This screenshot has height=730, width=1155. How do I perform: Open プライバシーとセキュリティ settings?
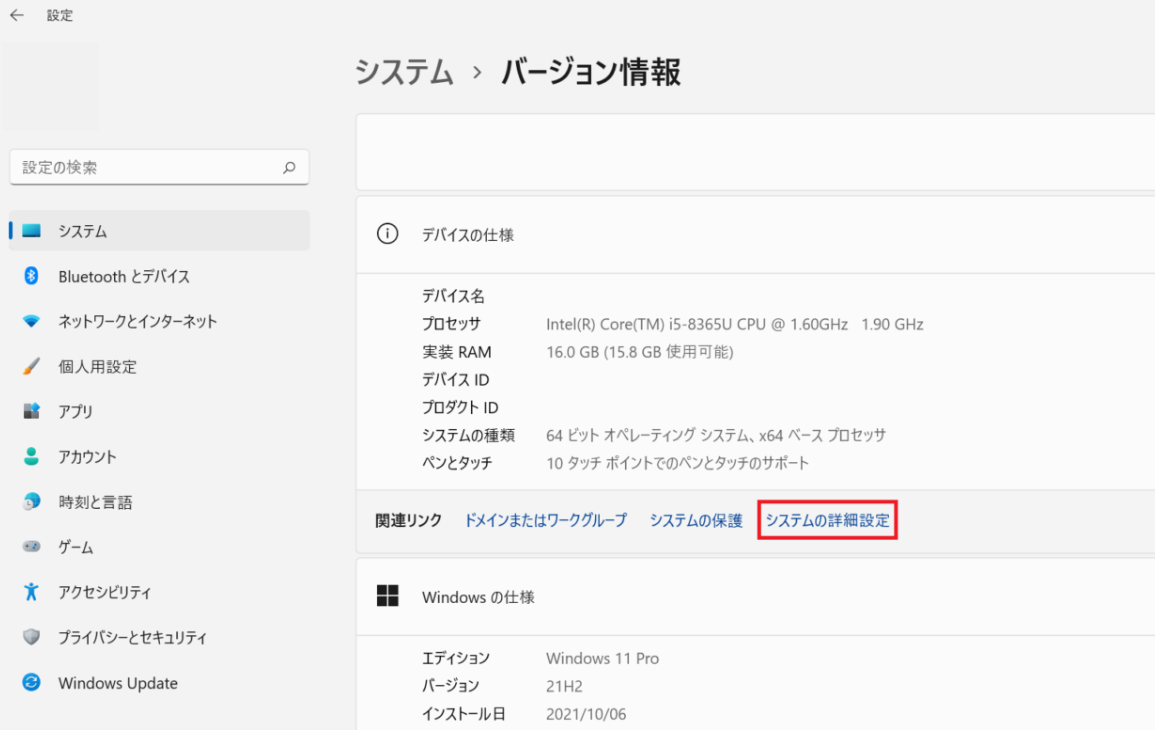click(159, 637)
